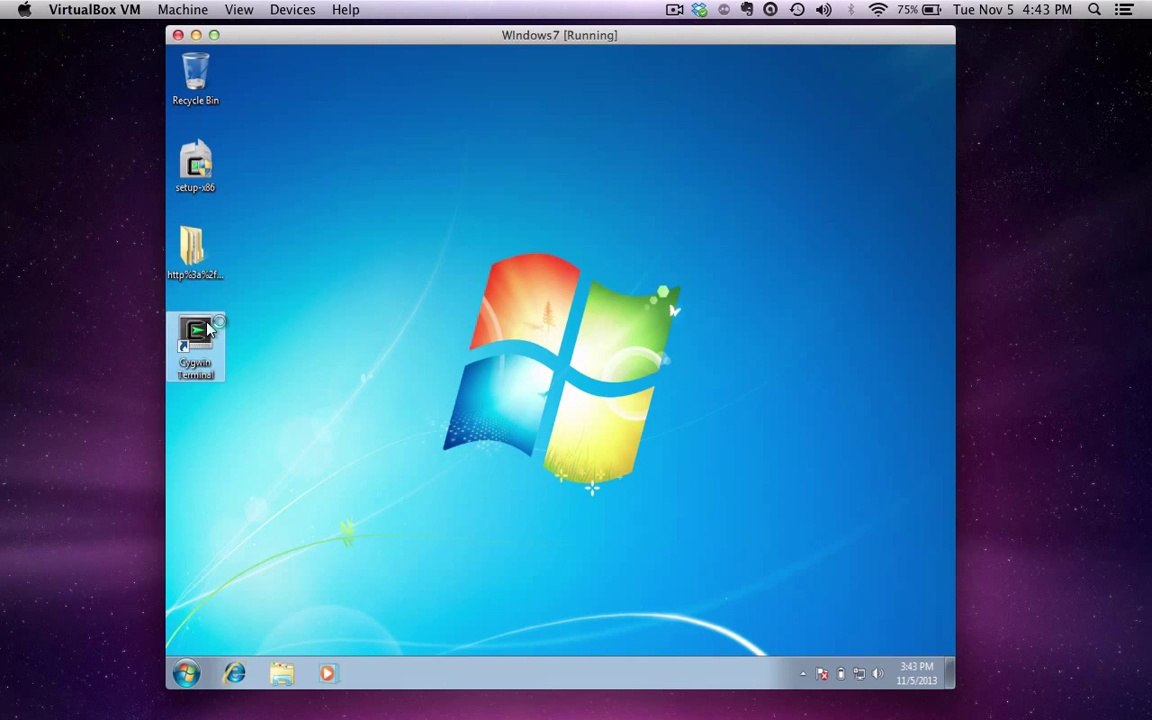1152x720 pixels.
Task: Select the setup-x86 installer icon
Action: pos(195,166)
